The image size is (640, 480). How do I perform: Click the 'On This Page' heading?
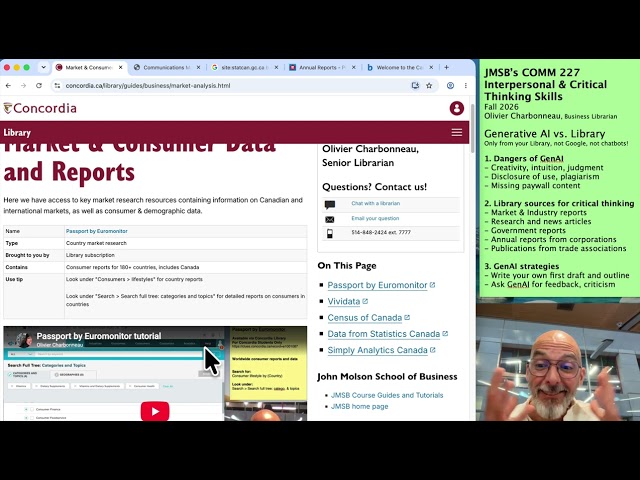tap(347, 266)
